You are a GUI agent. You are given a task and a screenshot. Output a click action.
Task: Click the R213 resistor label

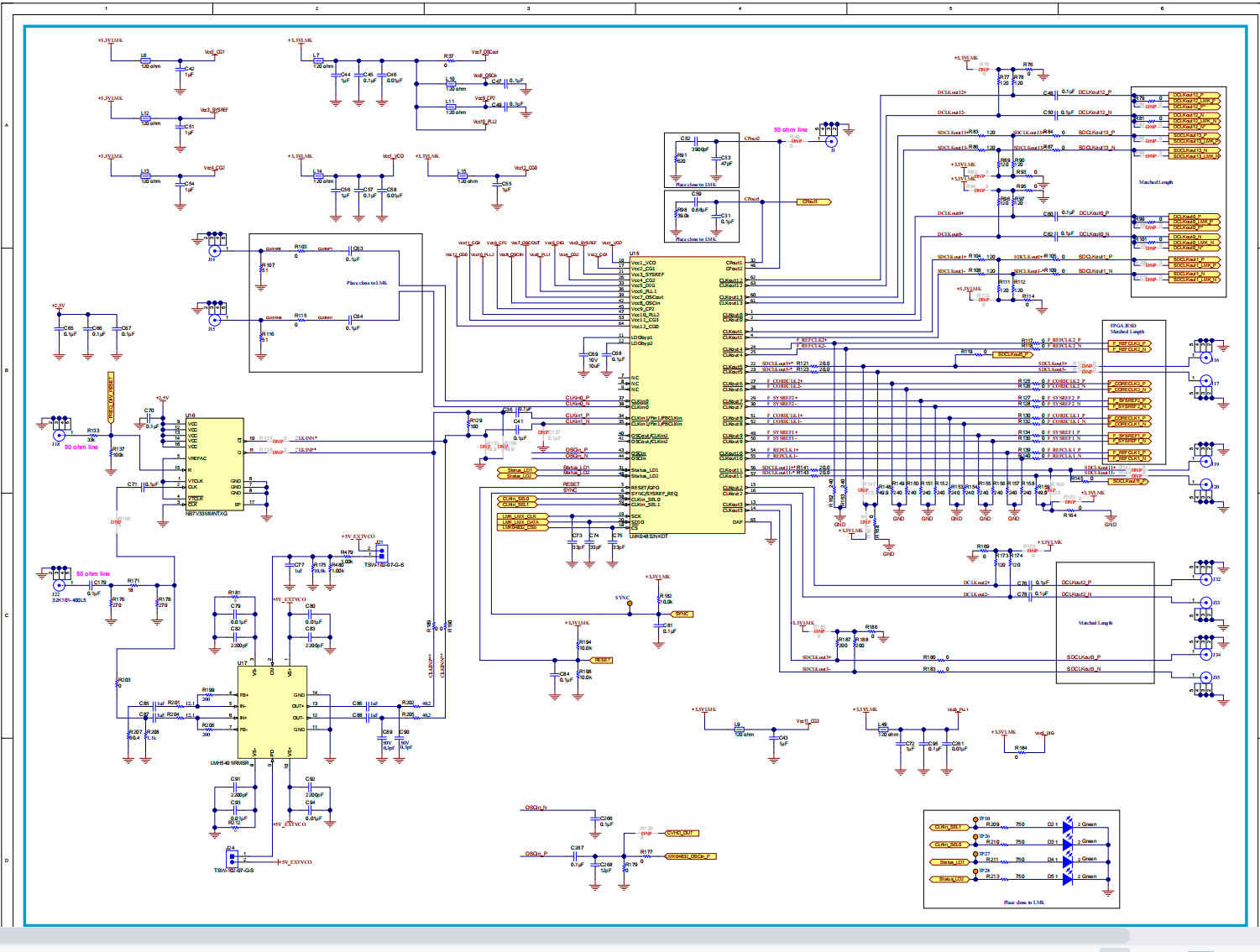coord(993,876)
